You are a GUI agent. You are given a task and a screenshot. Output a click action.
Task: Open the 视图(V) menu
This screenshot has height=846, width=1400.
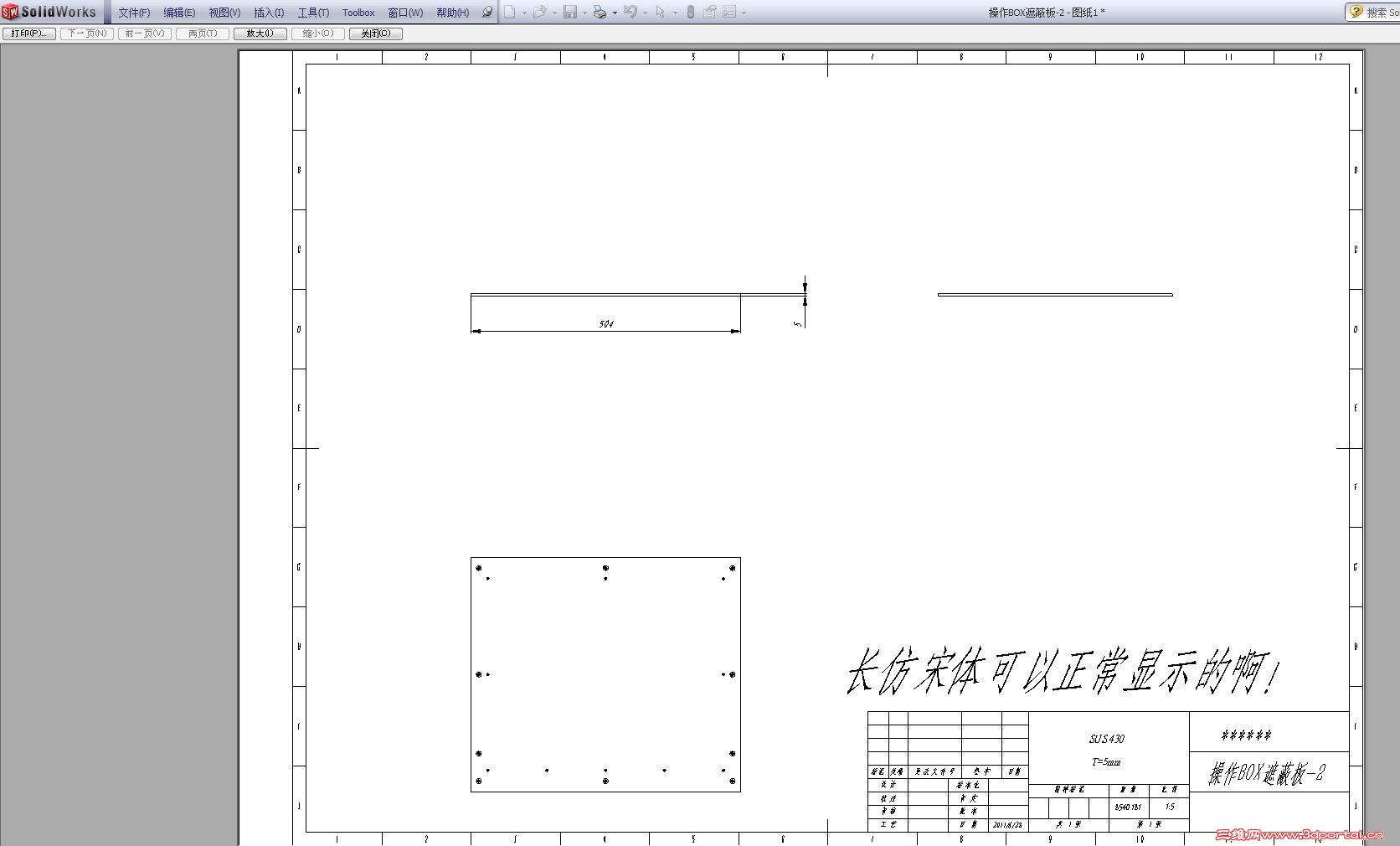click(224, 13)
